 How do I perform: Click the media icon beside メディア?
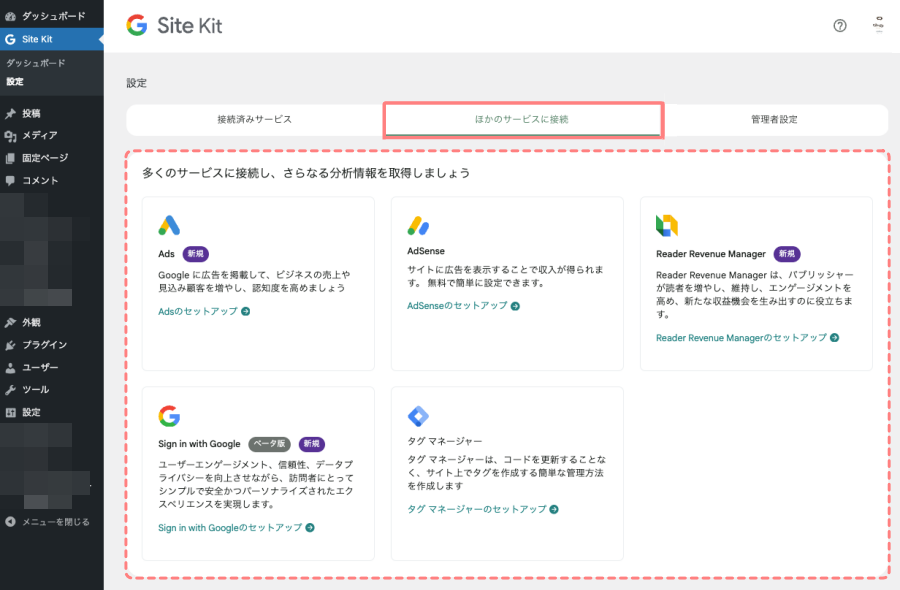[x=10, y=135]
